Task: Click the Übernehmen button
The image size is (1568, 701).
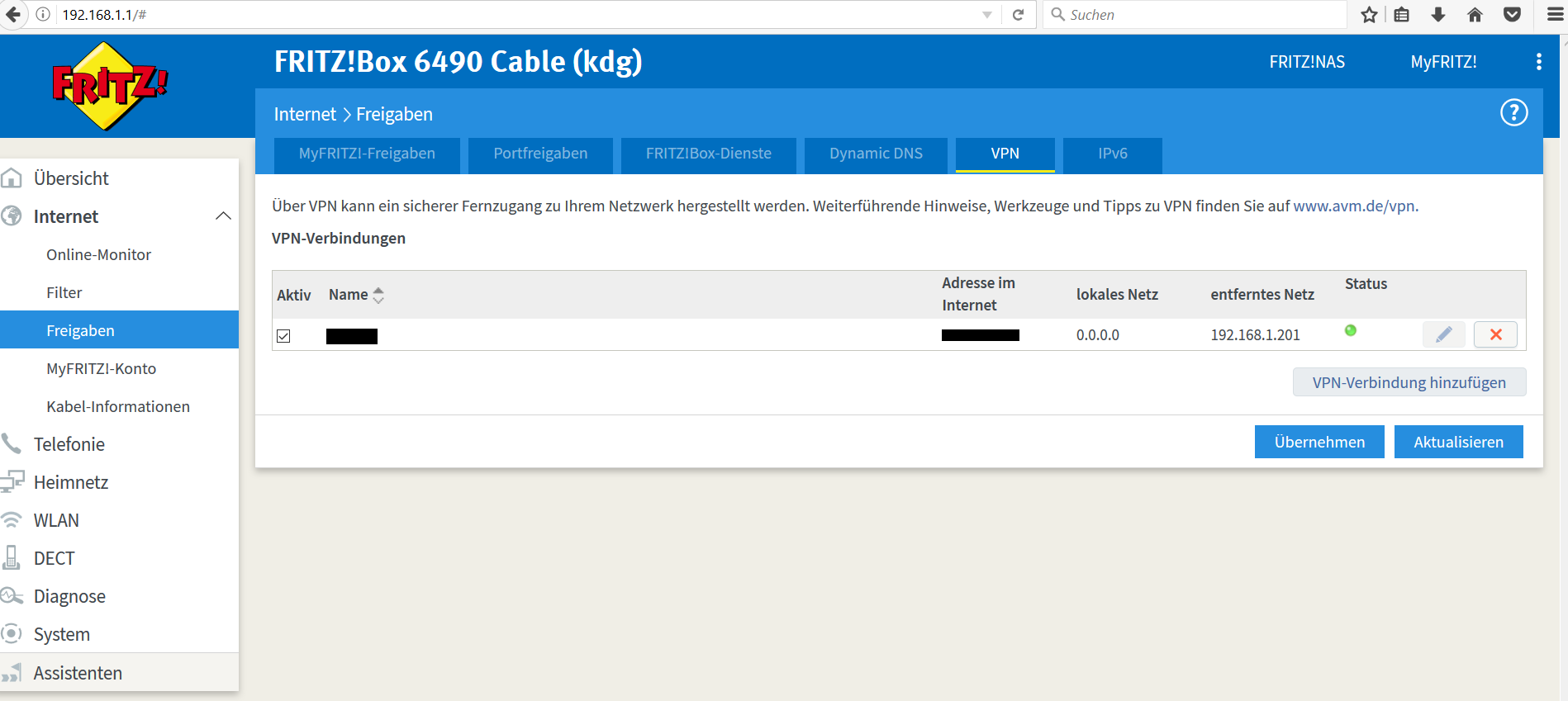Action: tap(1319, 442)
